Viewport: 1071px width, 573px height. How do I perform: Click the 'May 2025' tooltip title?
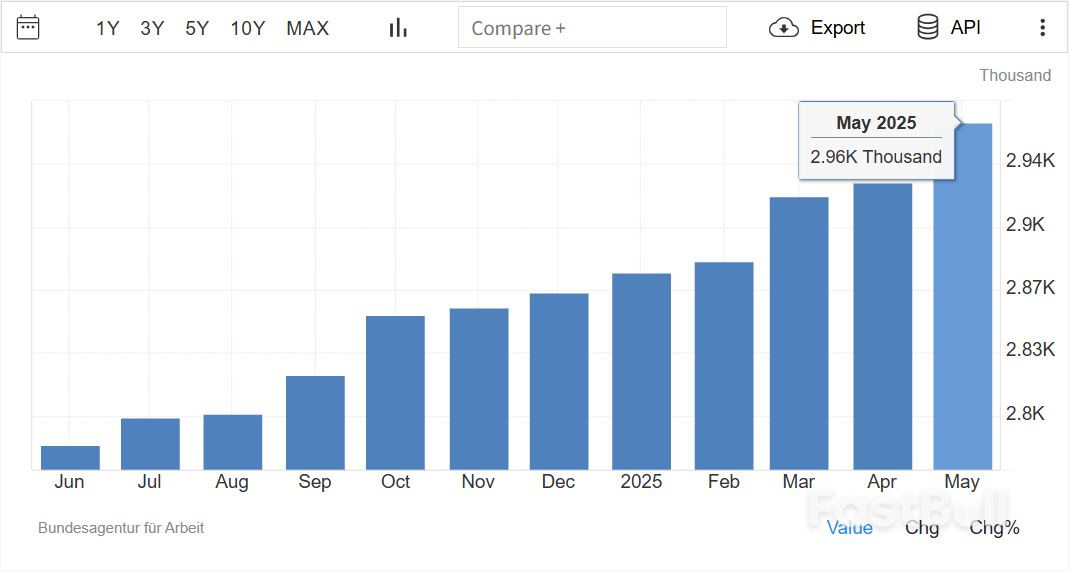pos(876,123)
